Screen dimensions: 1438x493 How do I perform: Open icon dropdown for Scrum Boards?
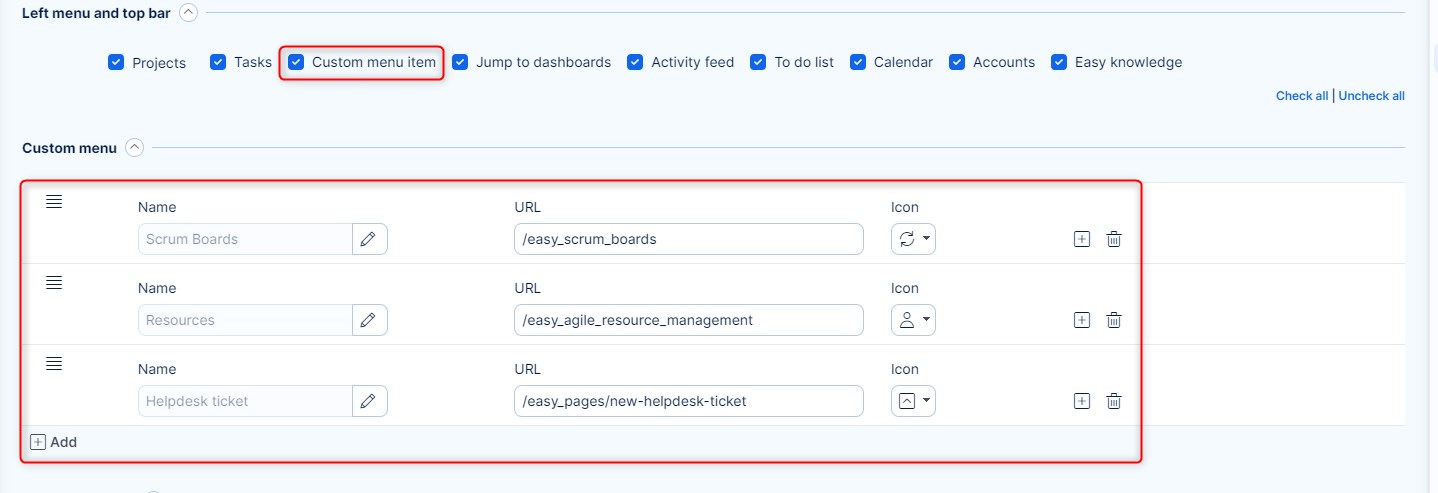tap(913, 239)
